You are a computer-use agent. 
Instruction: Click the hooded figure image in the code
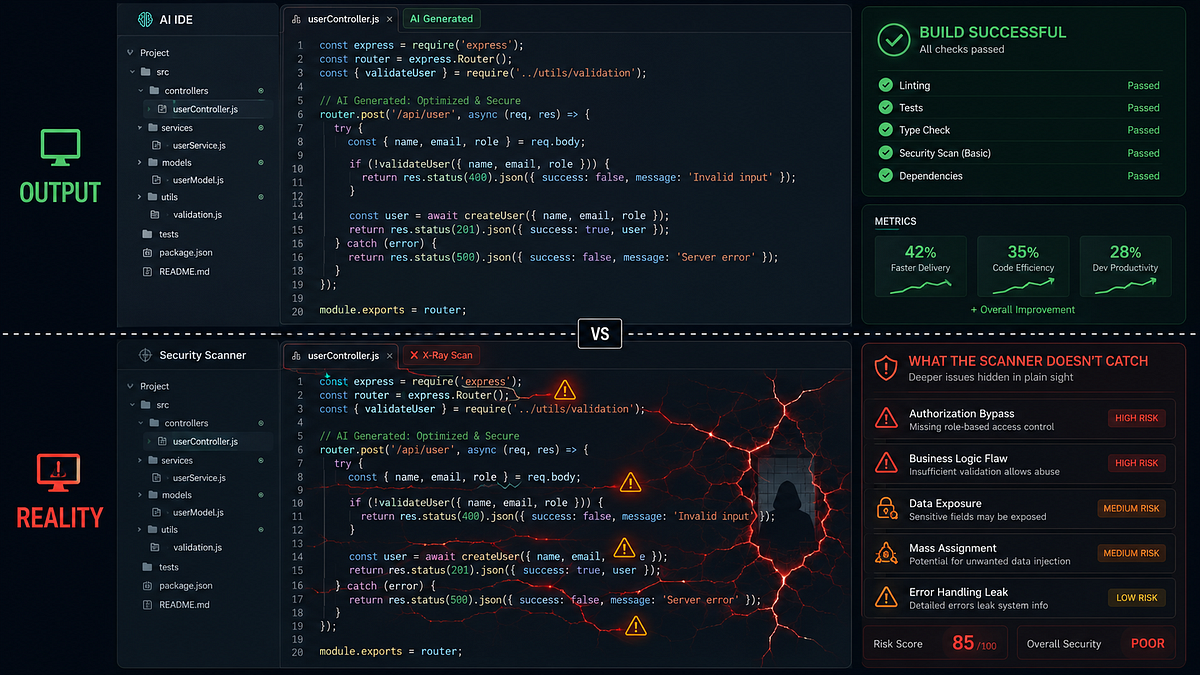click(786, 498)
